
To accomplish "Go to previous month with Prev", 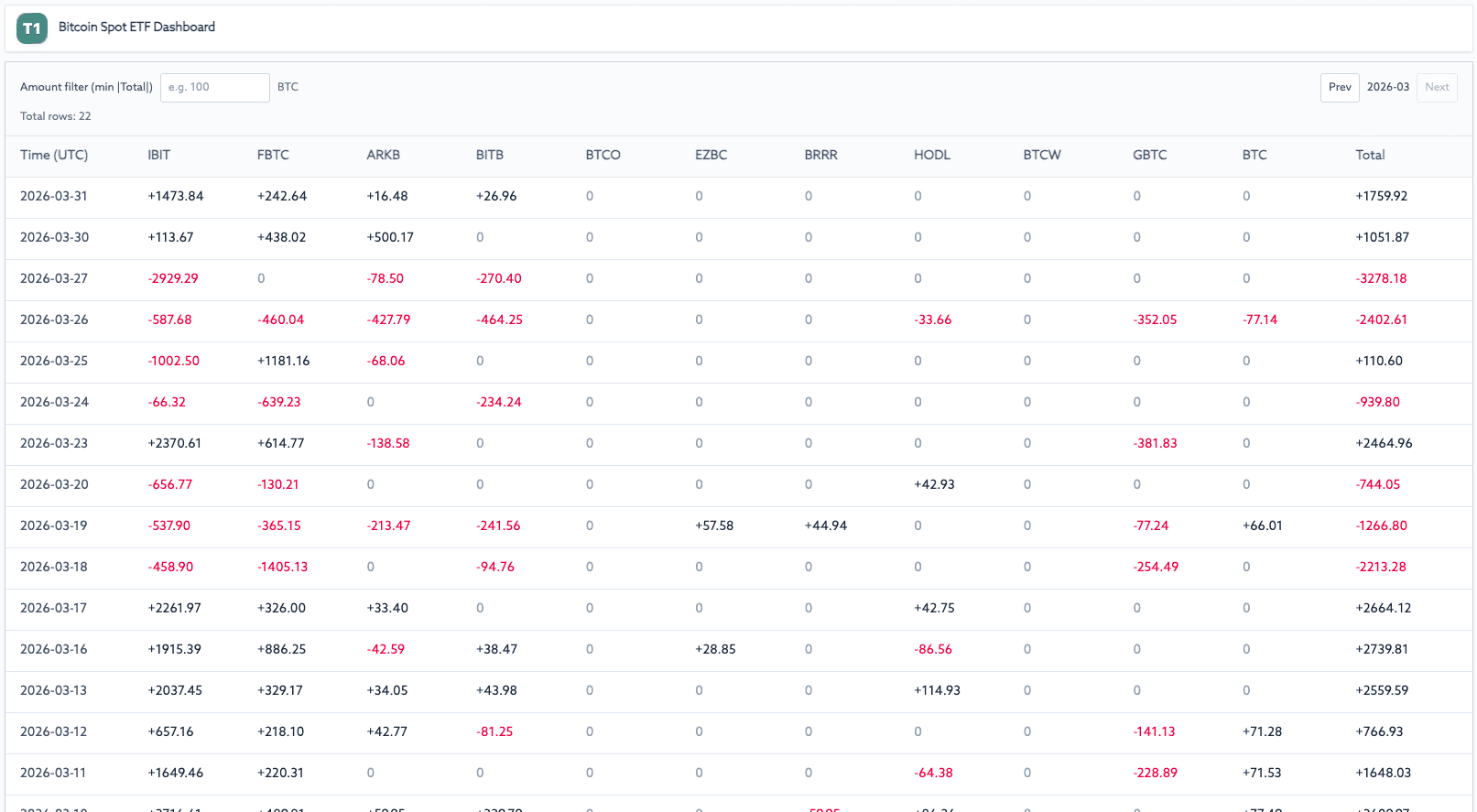I will 1340,88.
